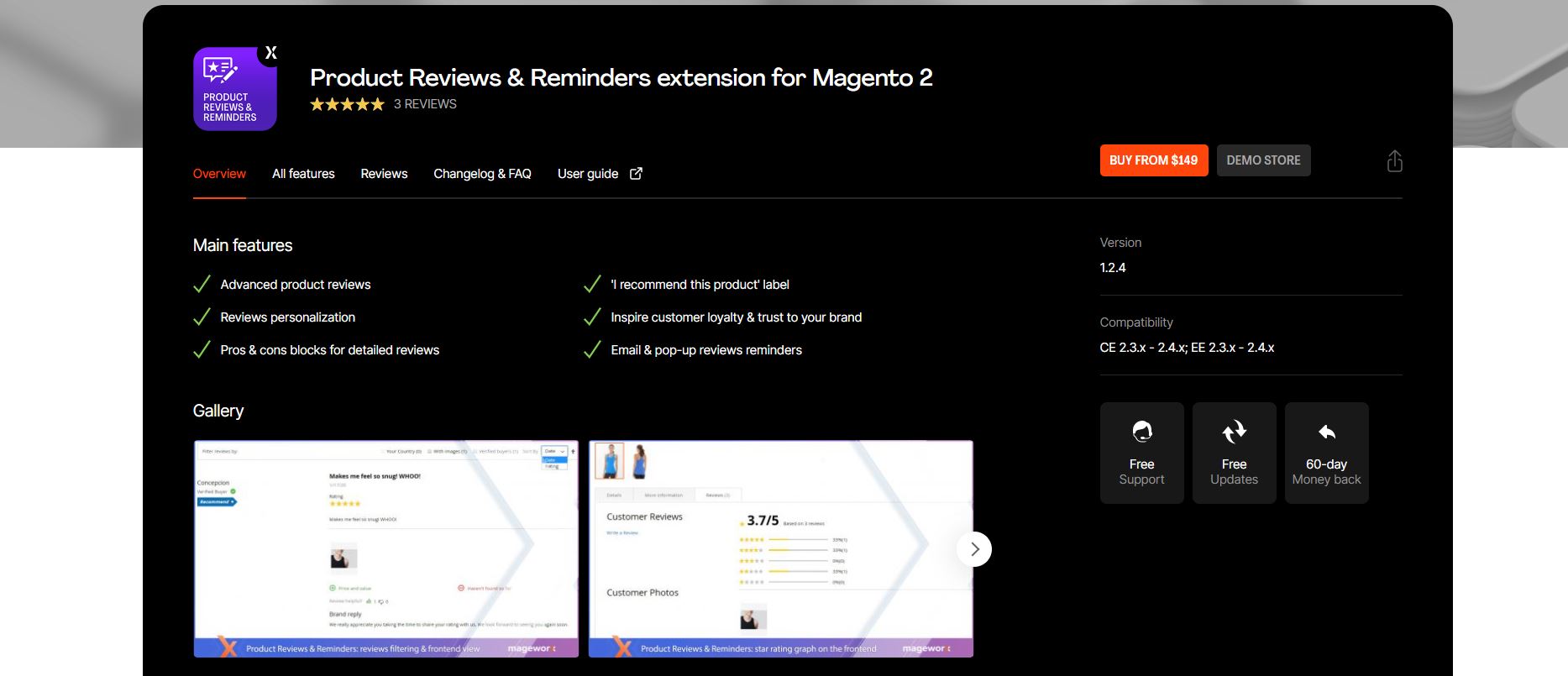Click checkmark beside Advanced product reviews

[x=202, y=284]
